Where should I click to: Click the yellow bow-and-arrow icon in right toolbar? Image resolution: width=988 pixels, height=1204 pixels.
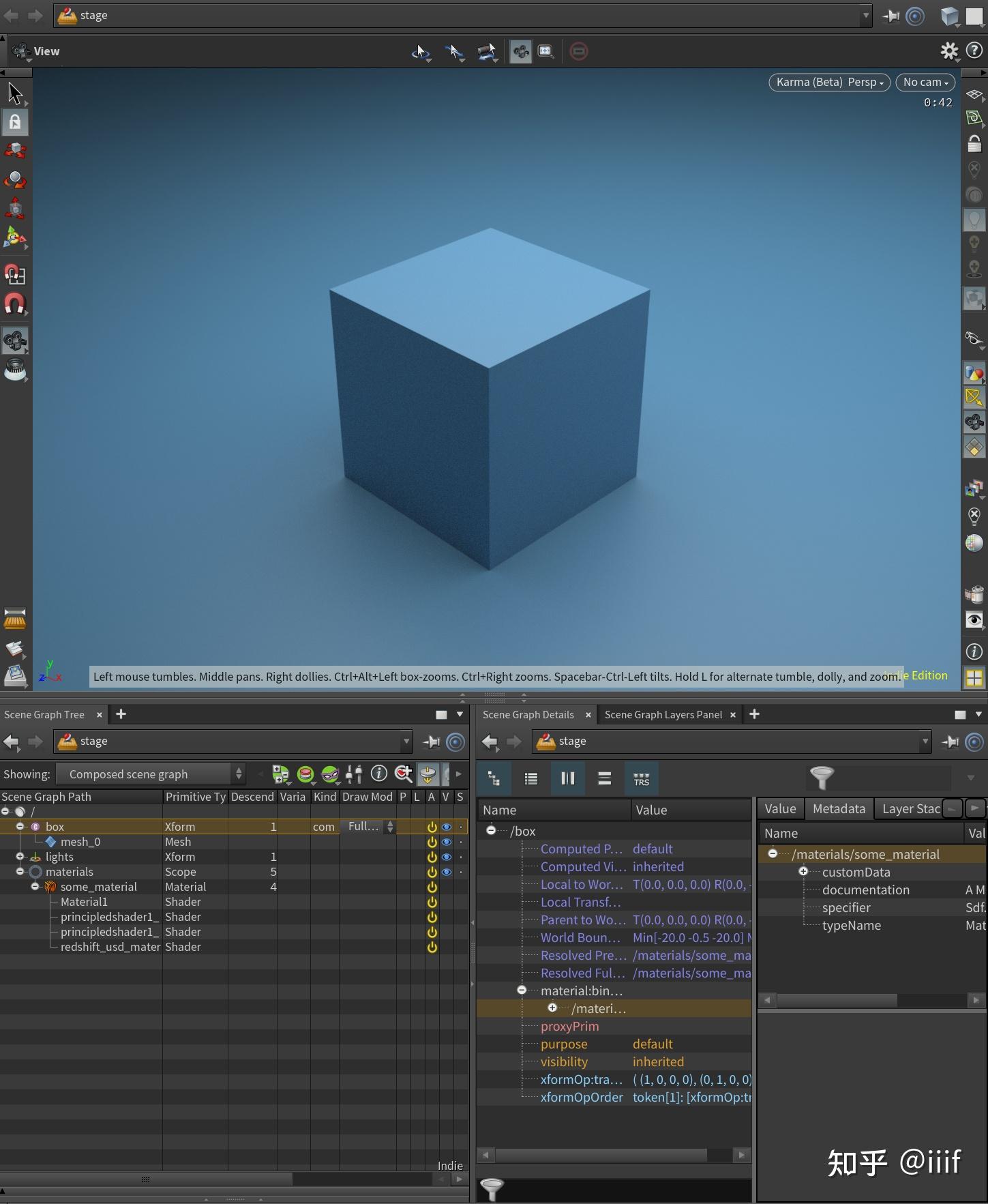(974, 398)
